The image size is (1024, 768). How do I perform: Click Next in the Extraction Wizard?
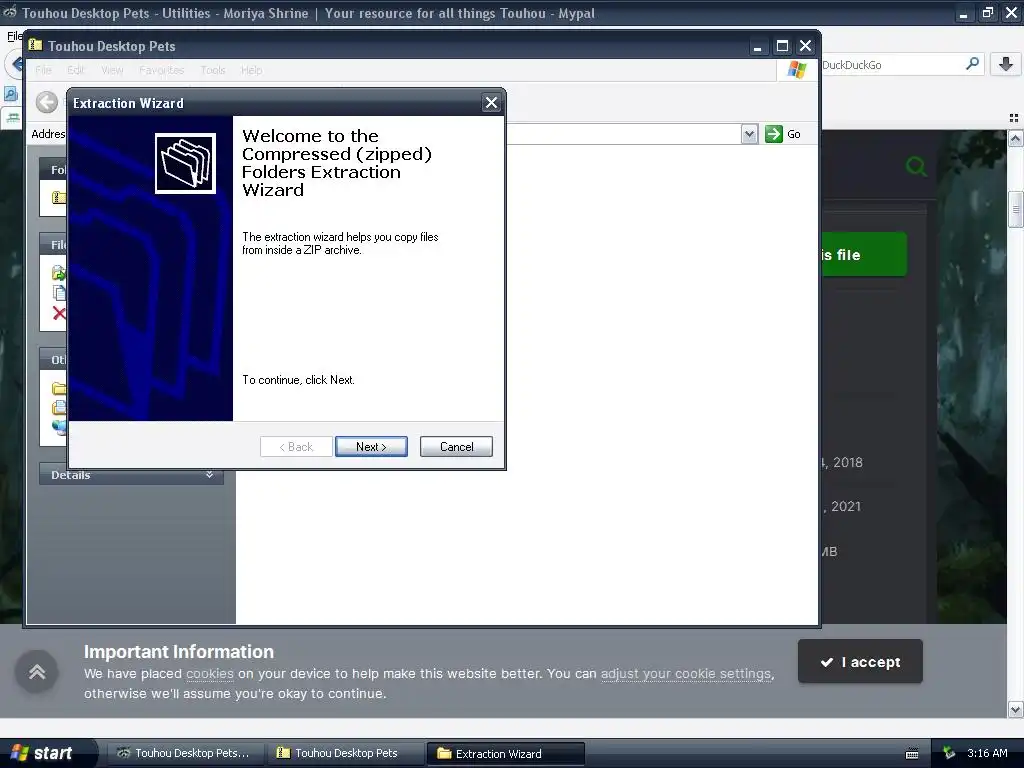371,447
